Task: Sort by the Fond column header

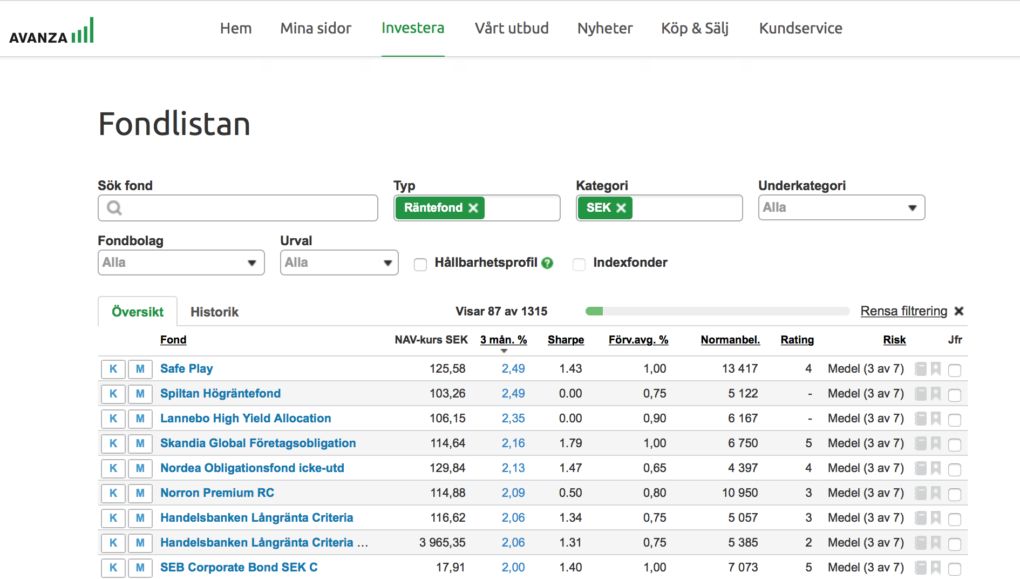Action: [173, 340]
